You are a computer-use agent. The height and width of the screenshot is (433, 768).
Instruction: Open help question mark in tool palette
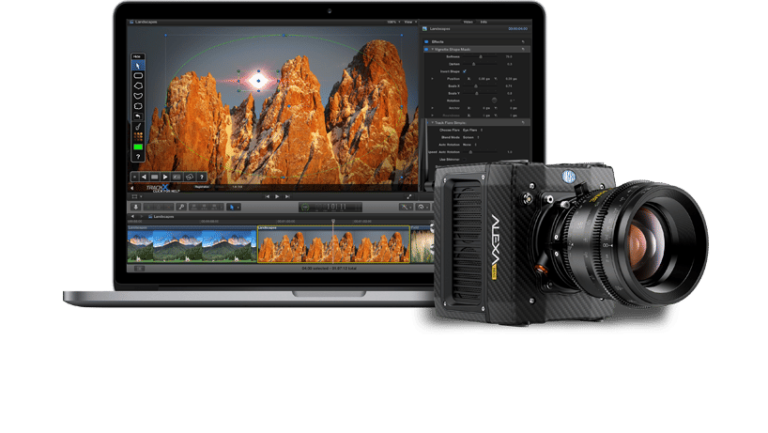(138, 157)
